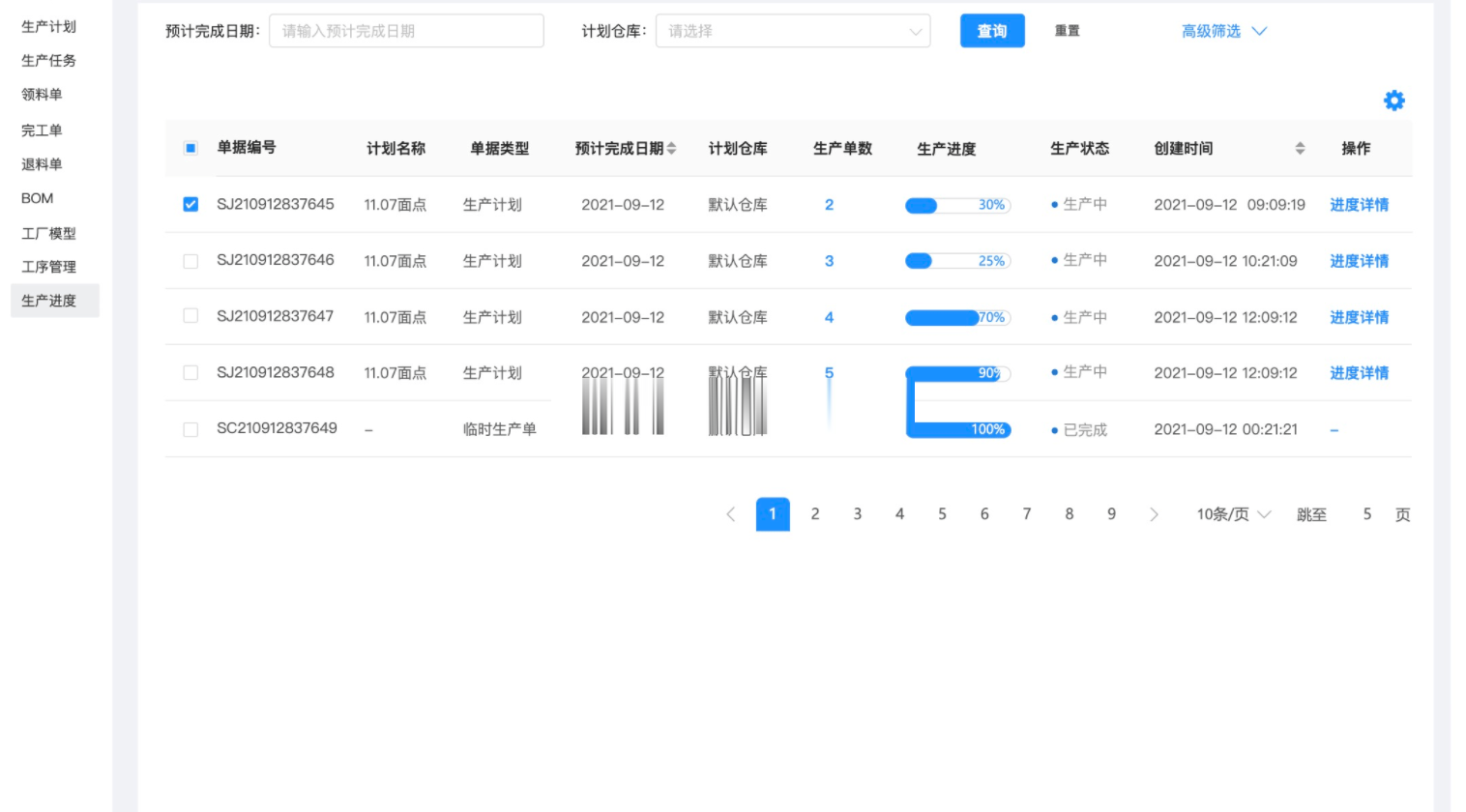The height and width of the screenshot is (812, 1466).
Task: Check row SC210912837649 checkbox
Action: pyautogui.click(x=191, y=429)
